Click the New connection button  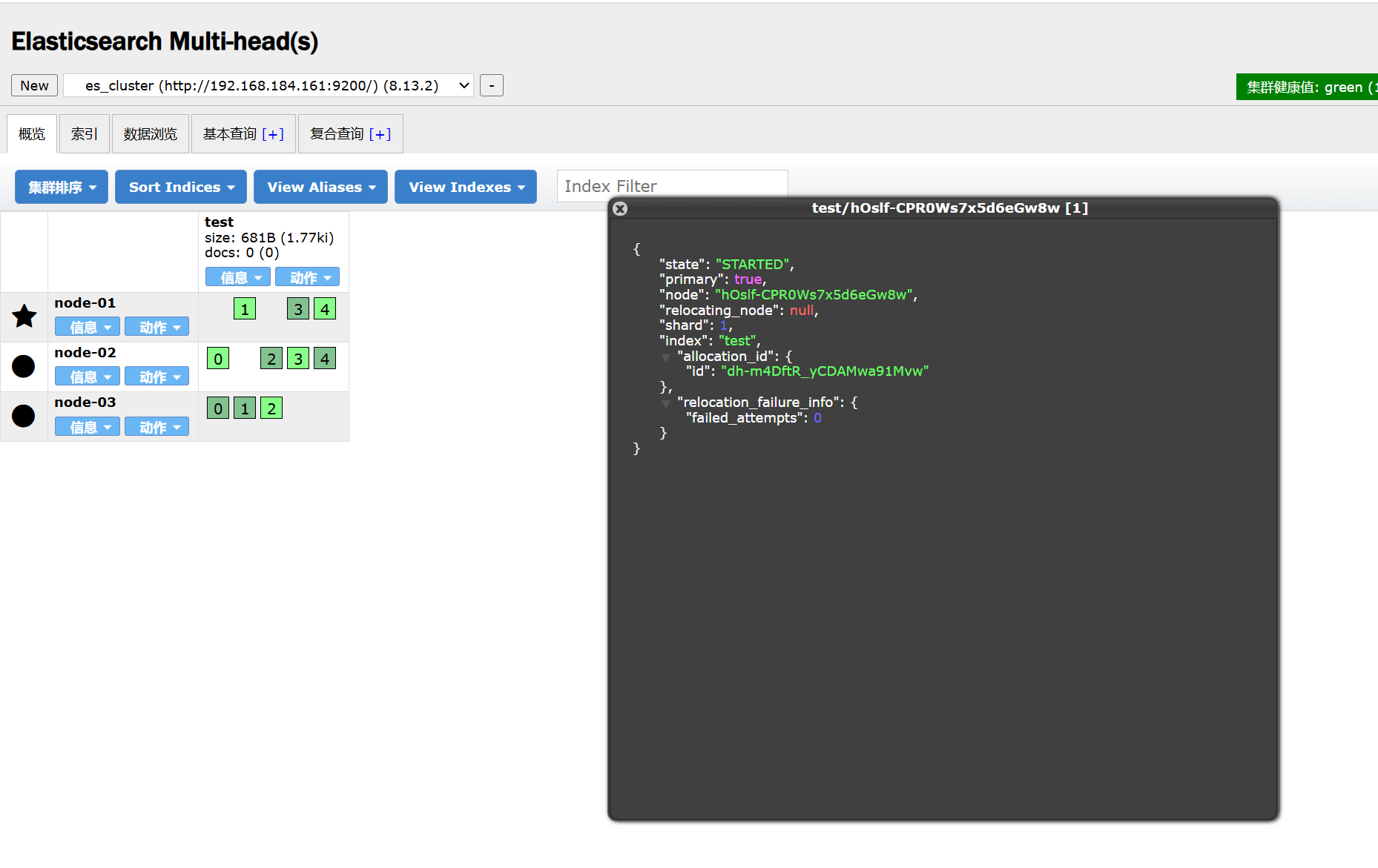(x=34, y=85)
